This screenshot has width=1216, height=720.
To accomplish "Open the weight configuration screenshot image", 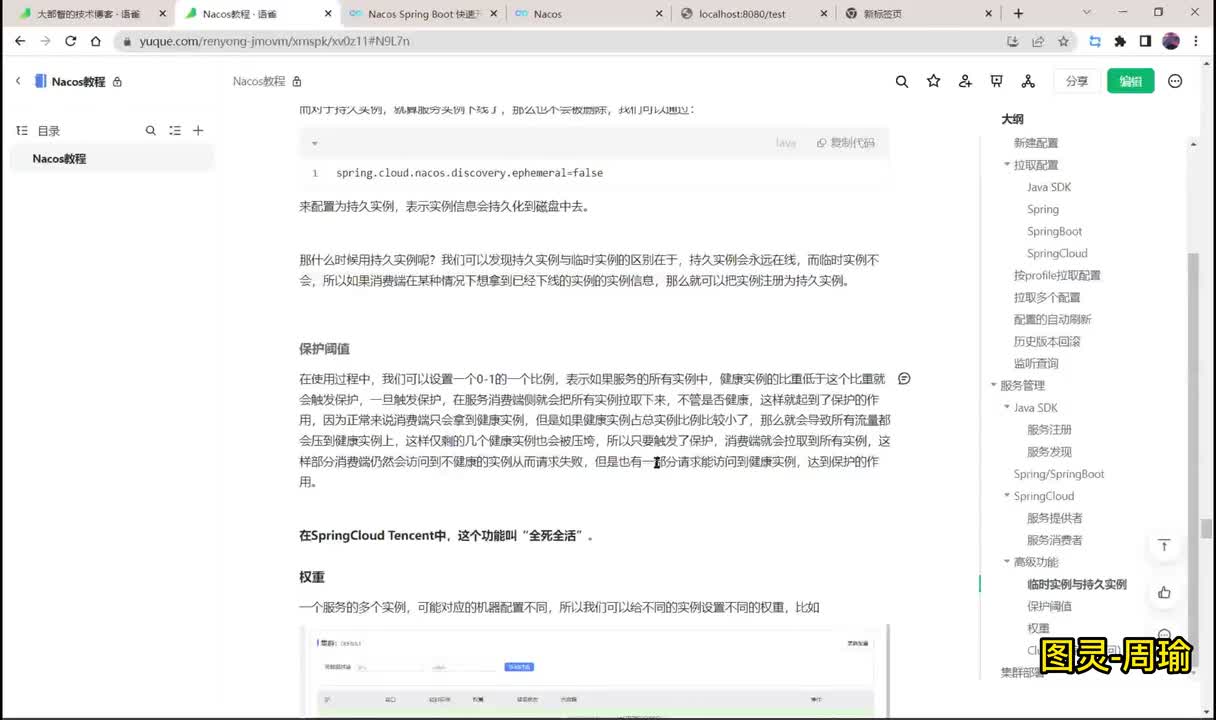I will tap(594, 672).
